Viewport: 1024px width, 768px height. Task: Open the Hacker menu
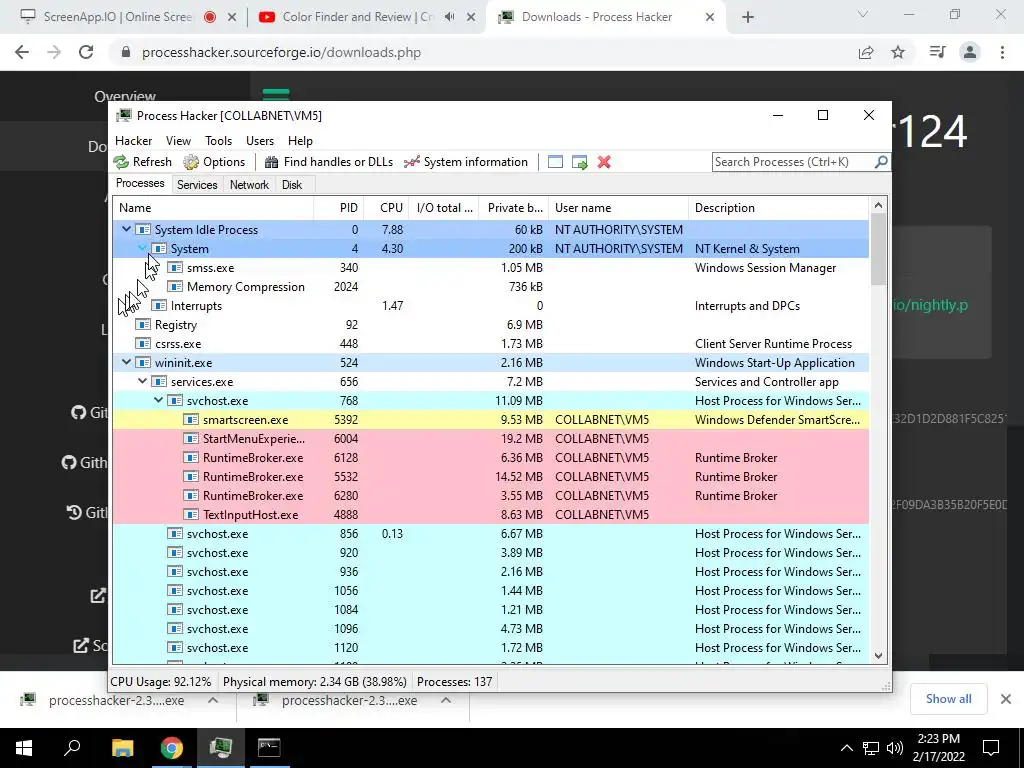coord(133,141)
